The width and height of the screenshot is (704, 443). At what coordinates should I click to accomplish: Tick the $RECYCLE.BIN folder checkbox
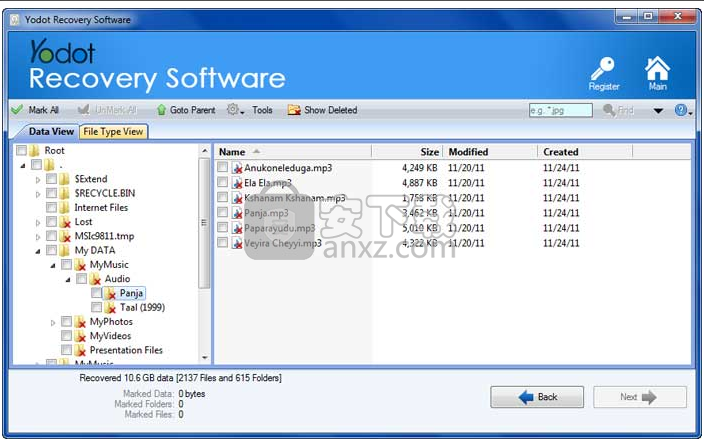click(52, 193)
